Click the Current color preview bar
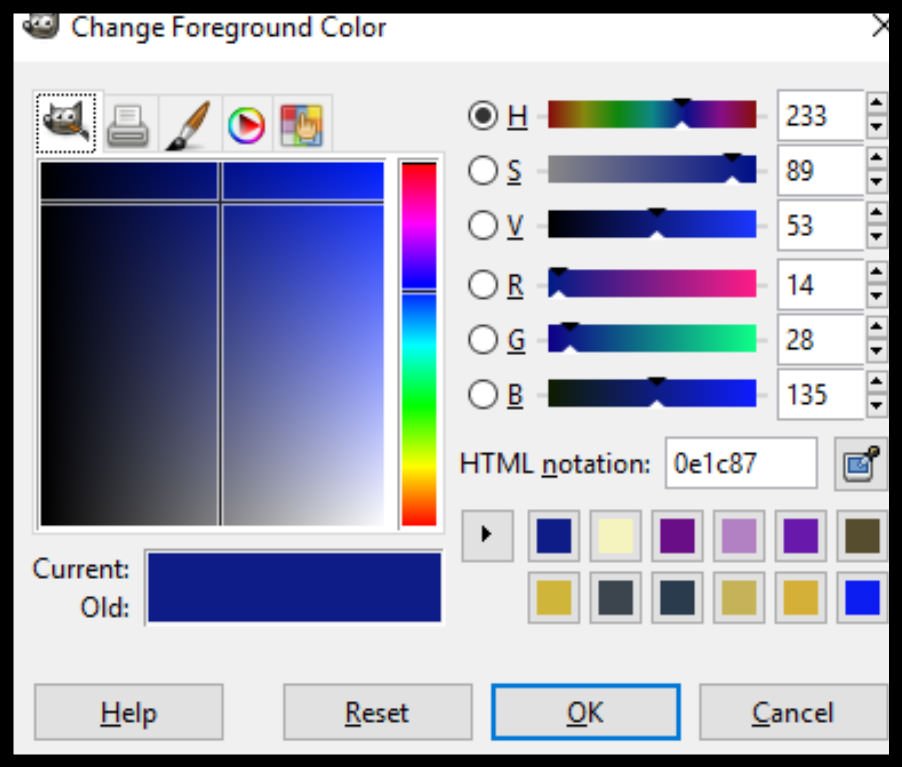This screenshot has height=767, width=902. (295, 570)
